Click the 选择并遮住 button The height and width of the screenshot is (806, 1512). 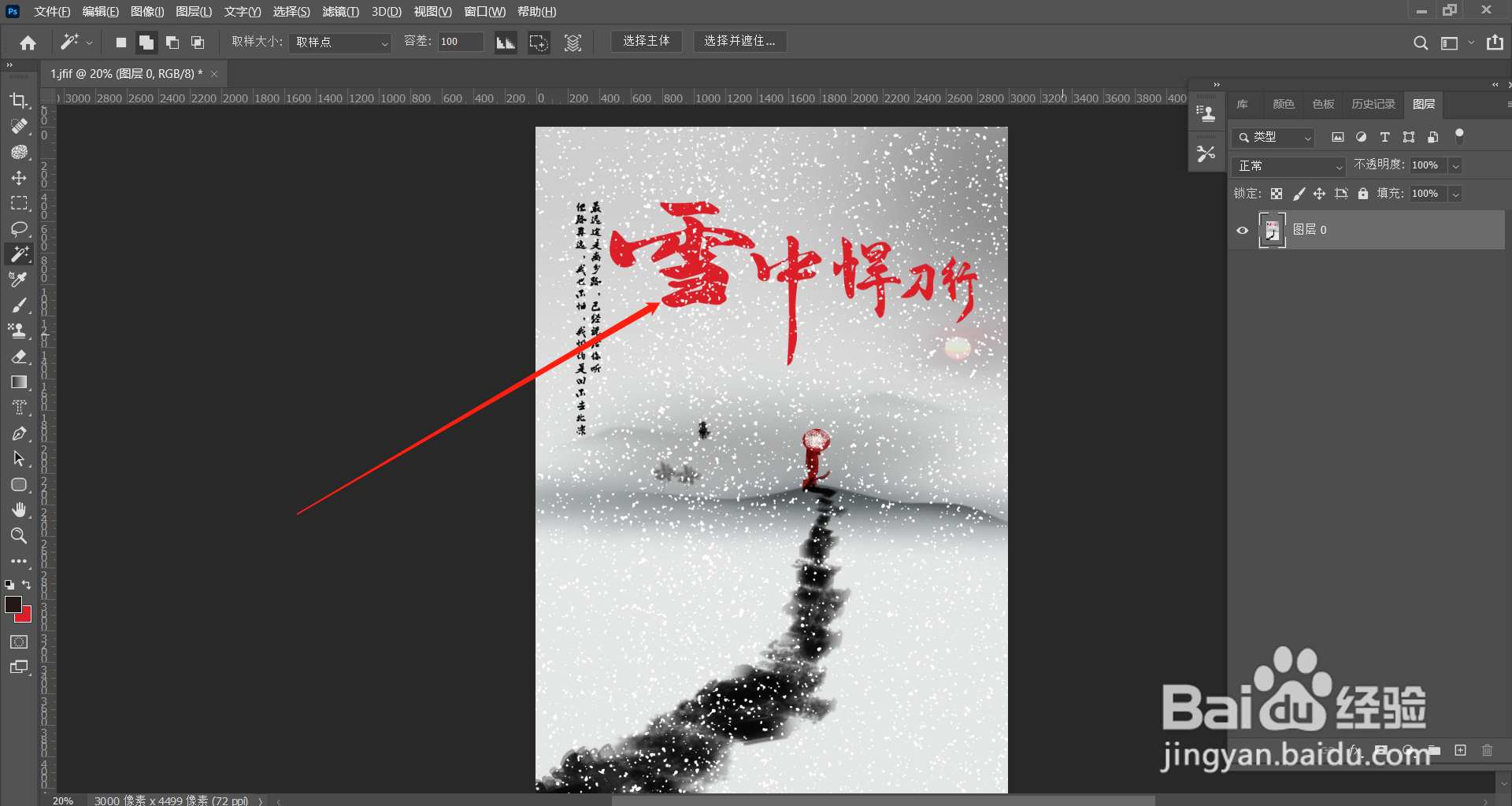click(x=739, y=41)
